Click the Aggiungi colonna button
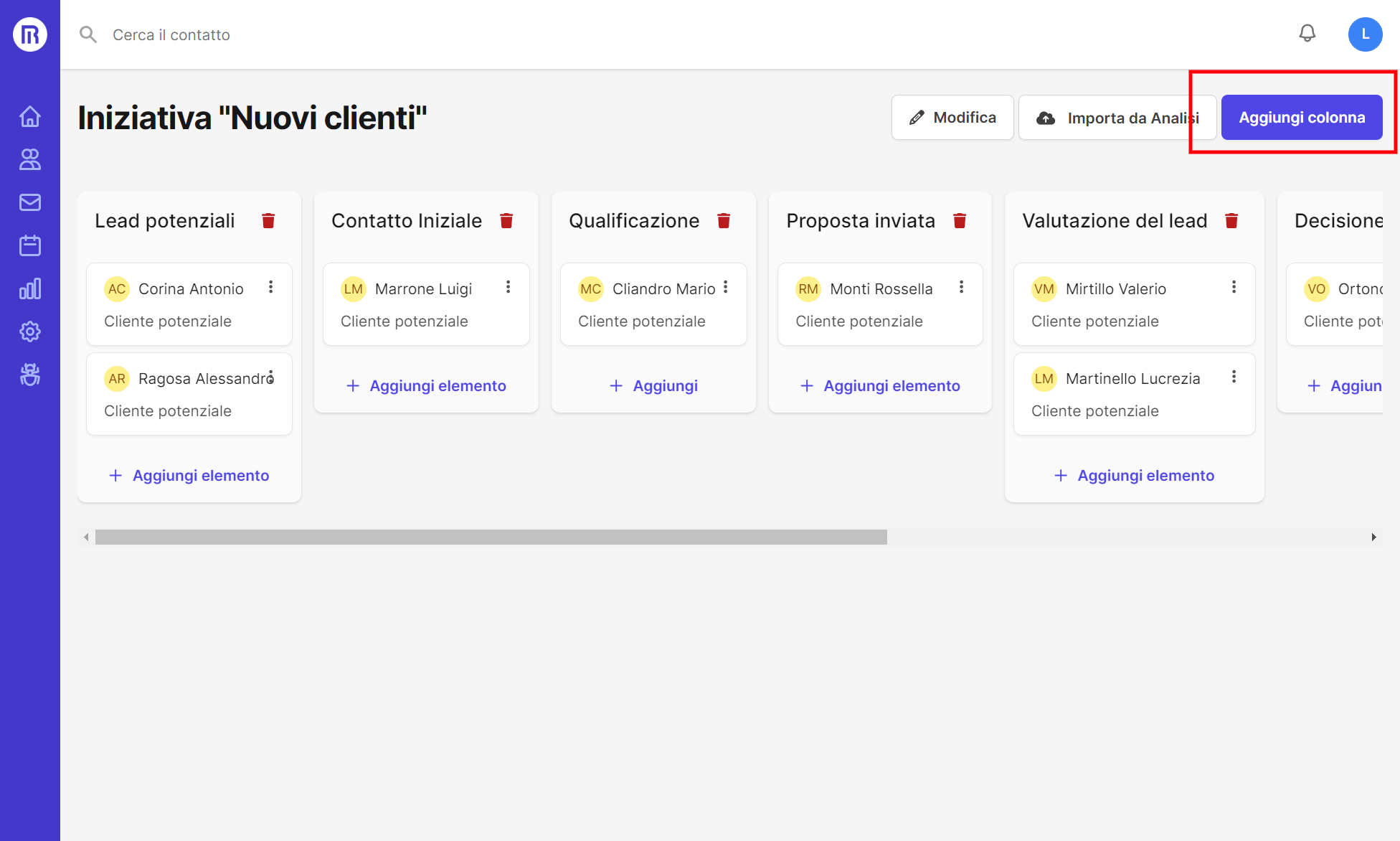Image resolution: width=1400 pixels, height=841 pixels. (1301, 118)
